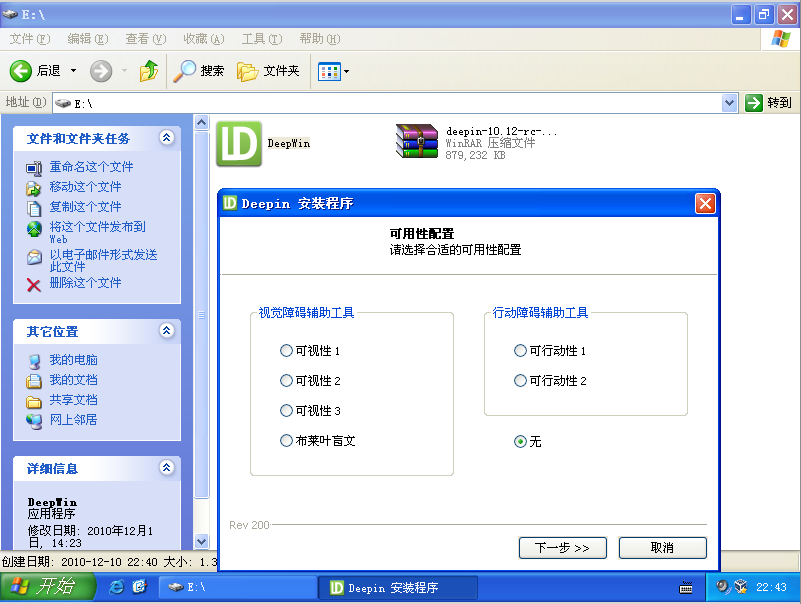Switch to E:\ taskbar window button
The width and height of the screenshot is (801, 604).
click(x=238, y=587)
